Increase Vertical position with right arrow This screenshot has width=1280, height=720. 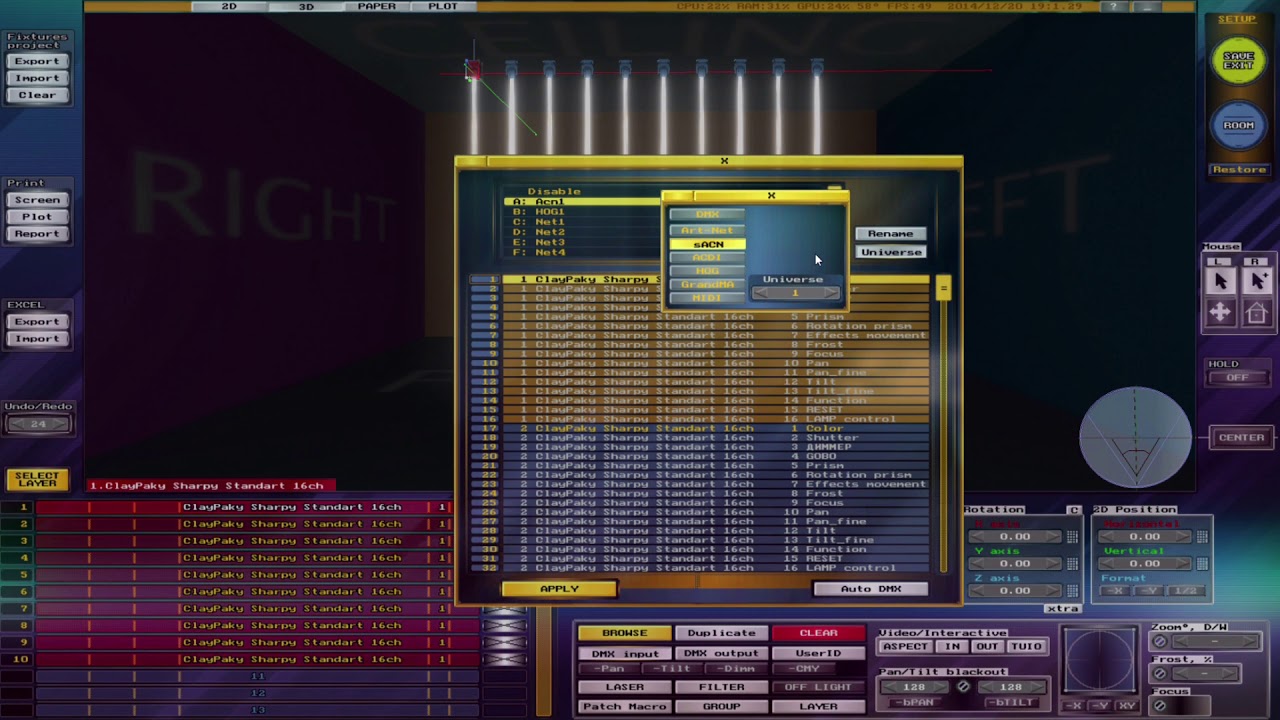[1182, 564]
